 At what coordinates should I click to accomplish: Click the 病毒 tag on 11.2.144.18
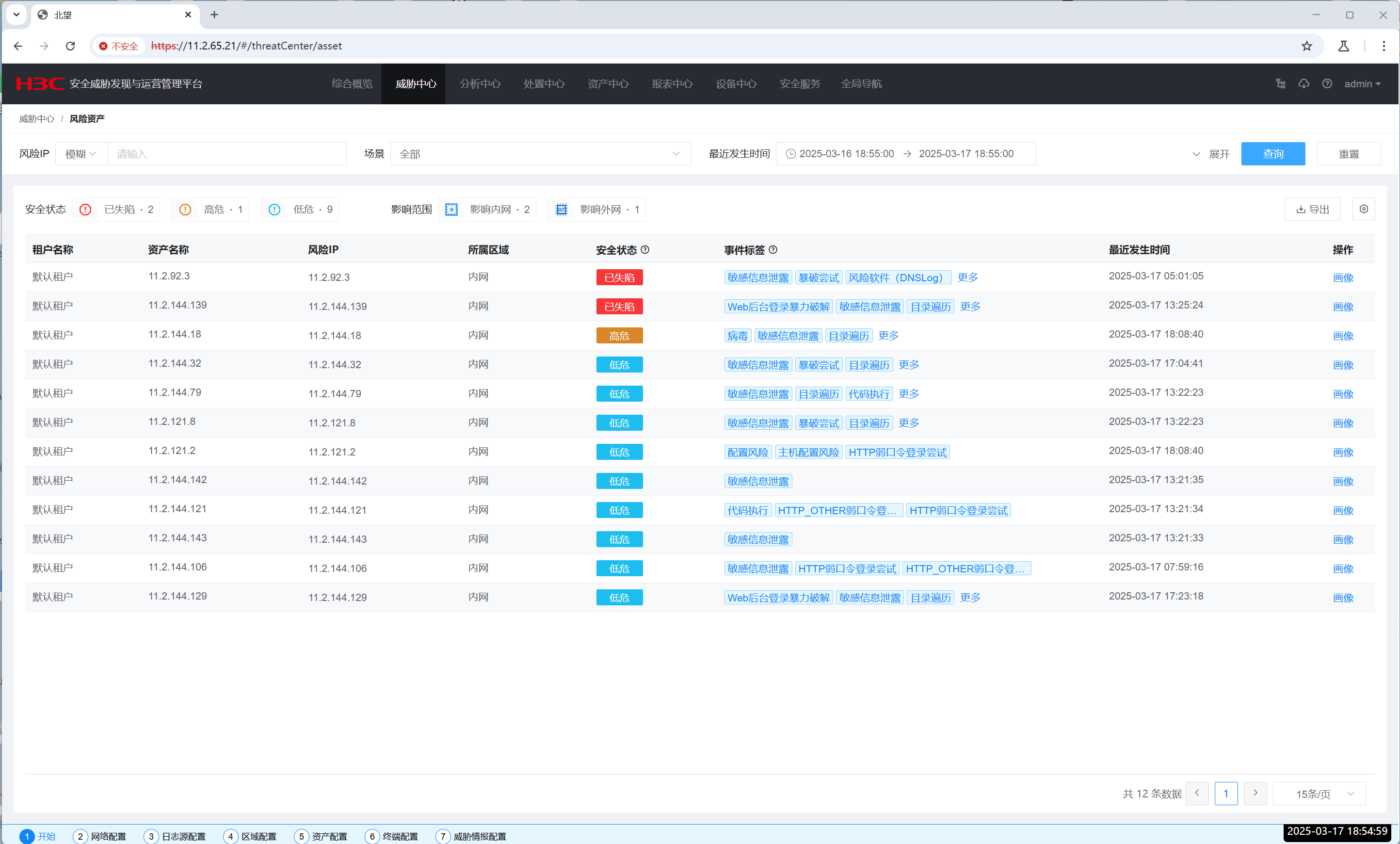[738, 335]
